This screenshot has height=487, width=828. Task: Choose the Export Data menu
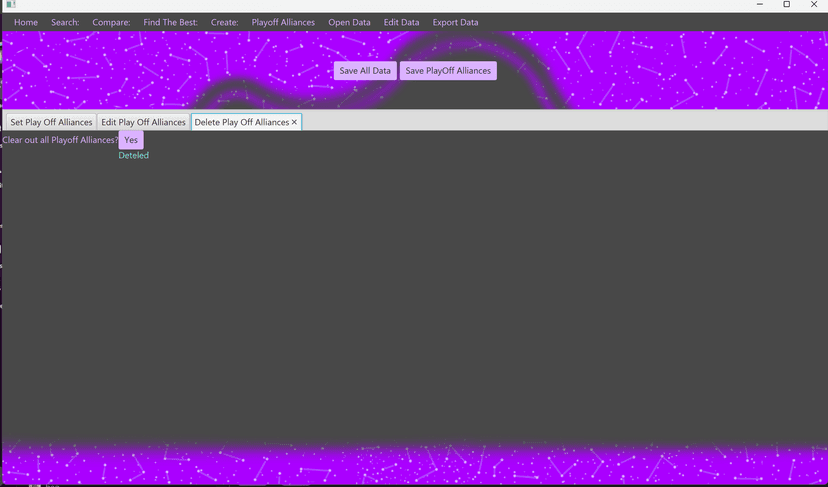click(455, 22)
